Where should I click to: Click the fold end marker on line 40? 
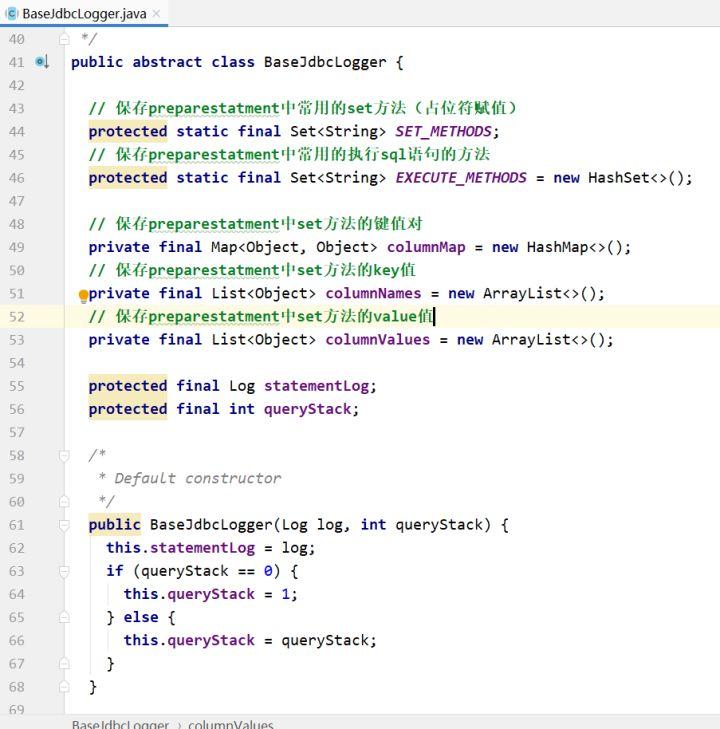point(64,39)
